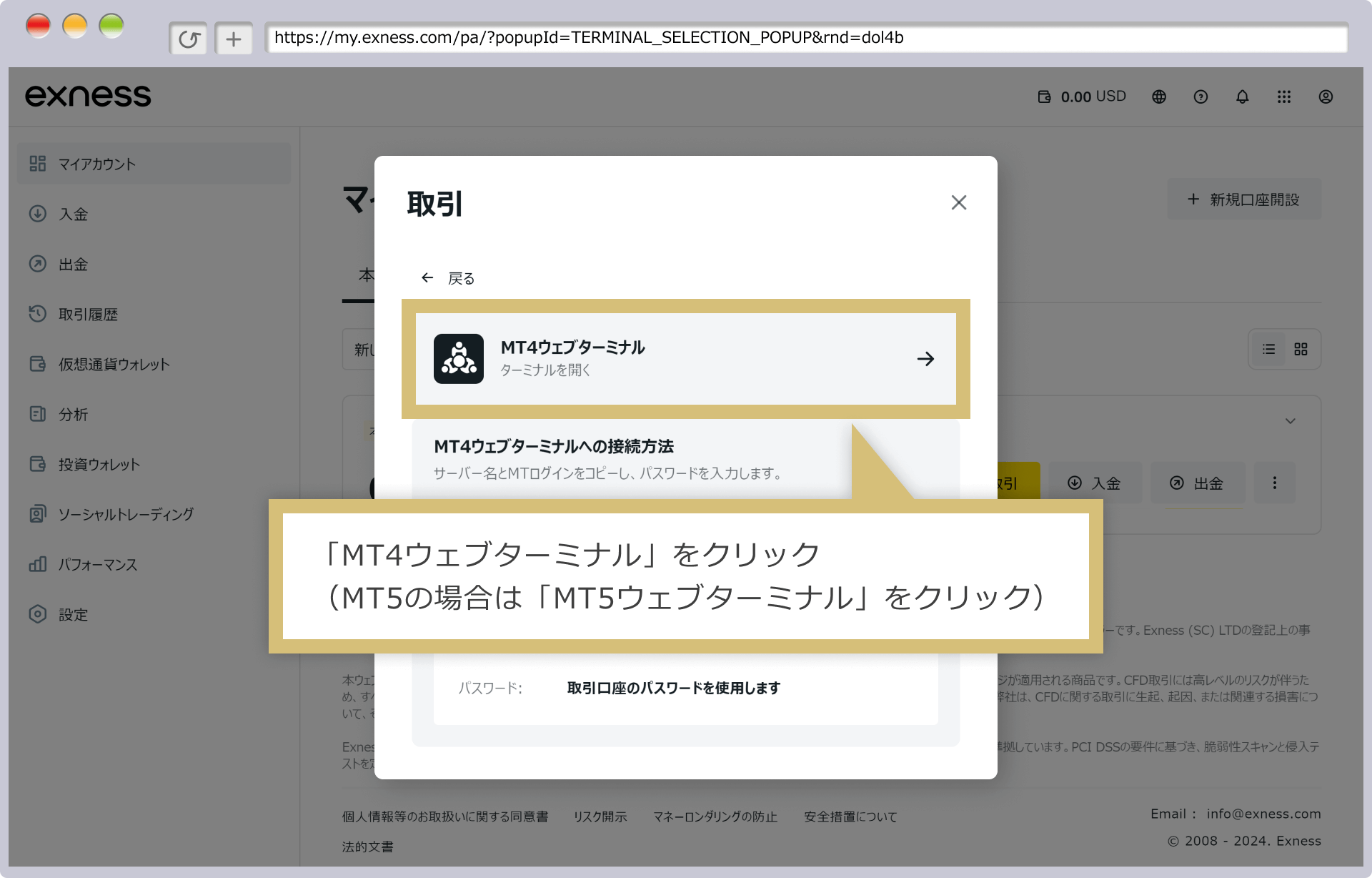Click the 入金 download-circle sidebar icon
Image resolution: width=1372 pixels, height=878 pixels.
[x=38, y=214]
